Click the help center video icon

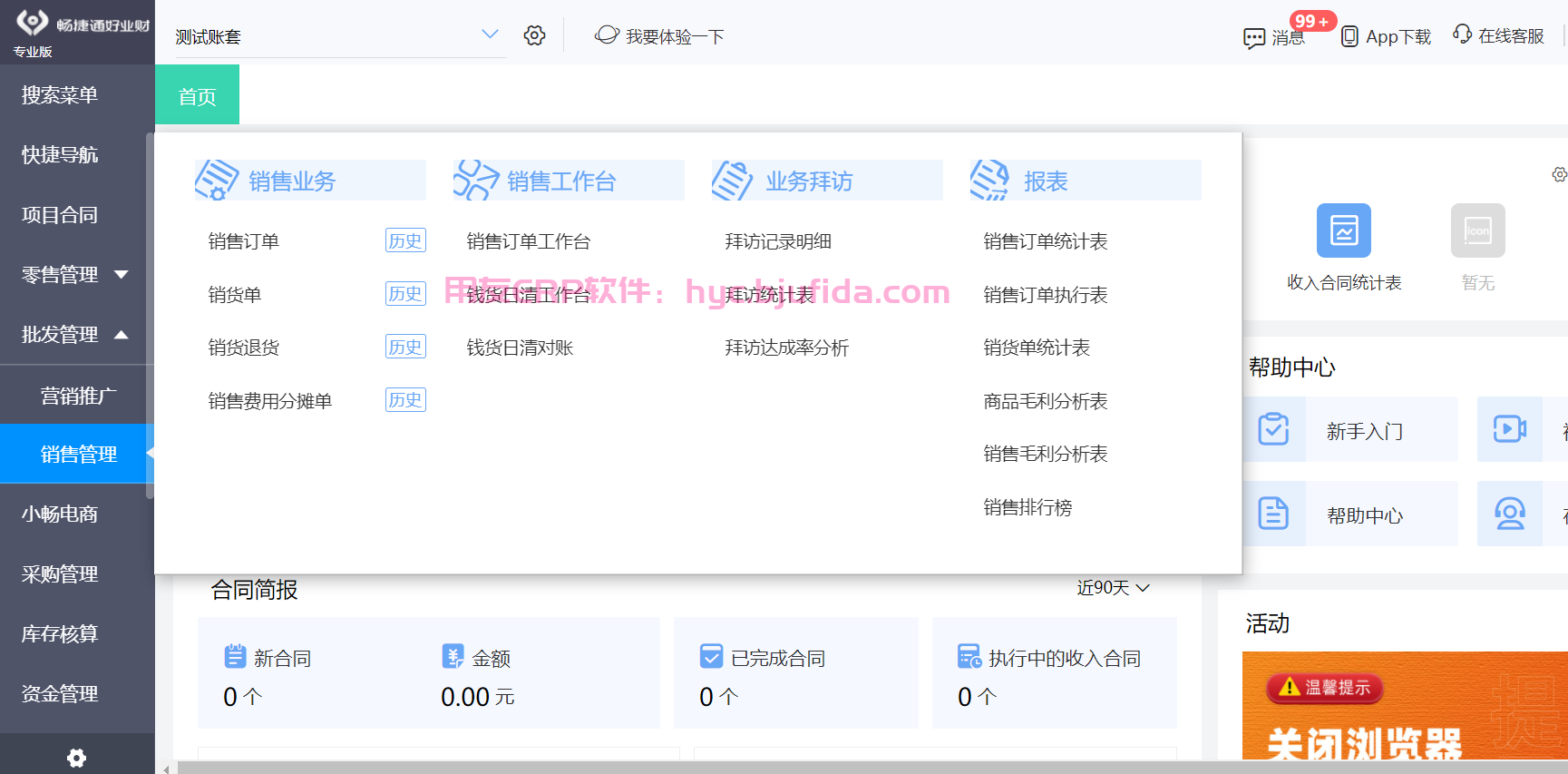pyautogui.click(x=1510, y=429)
